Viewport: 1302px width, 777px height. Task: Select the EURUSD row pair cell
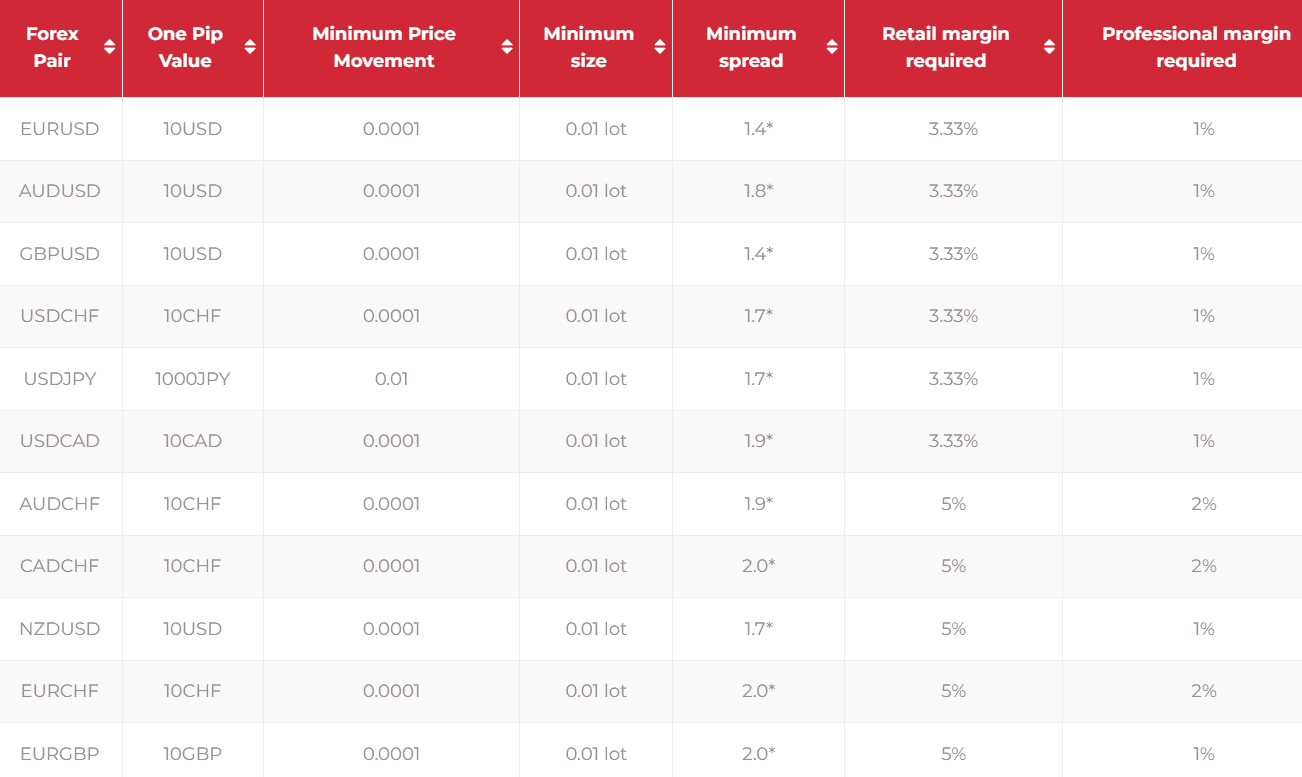pos(60,129)
